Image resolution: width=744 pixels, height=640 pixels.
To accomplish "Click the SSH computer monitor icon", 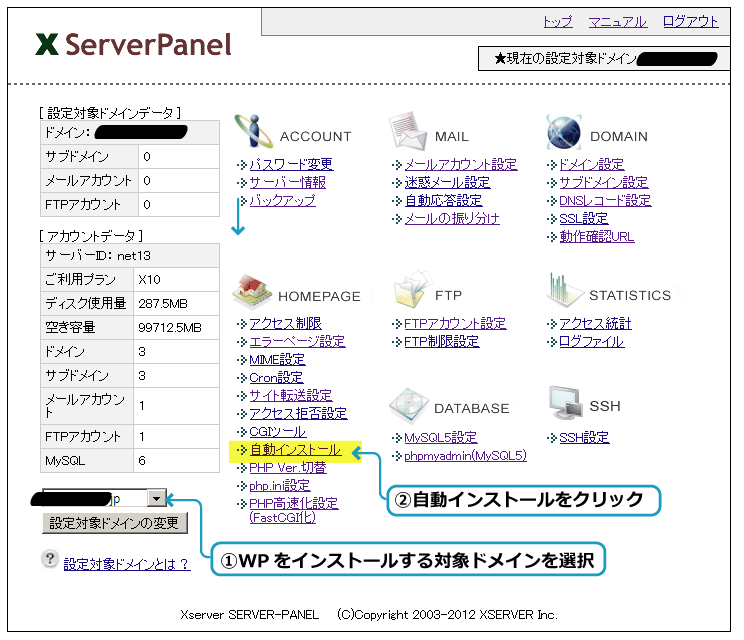I will pos(566,403).
